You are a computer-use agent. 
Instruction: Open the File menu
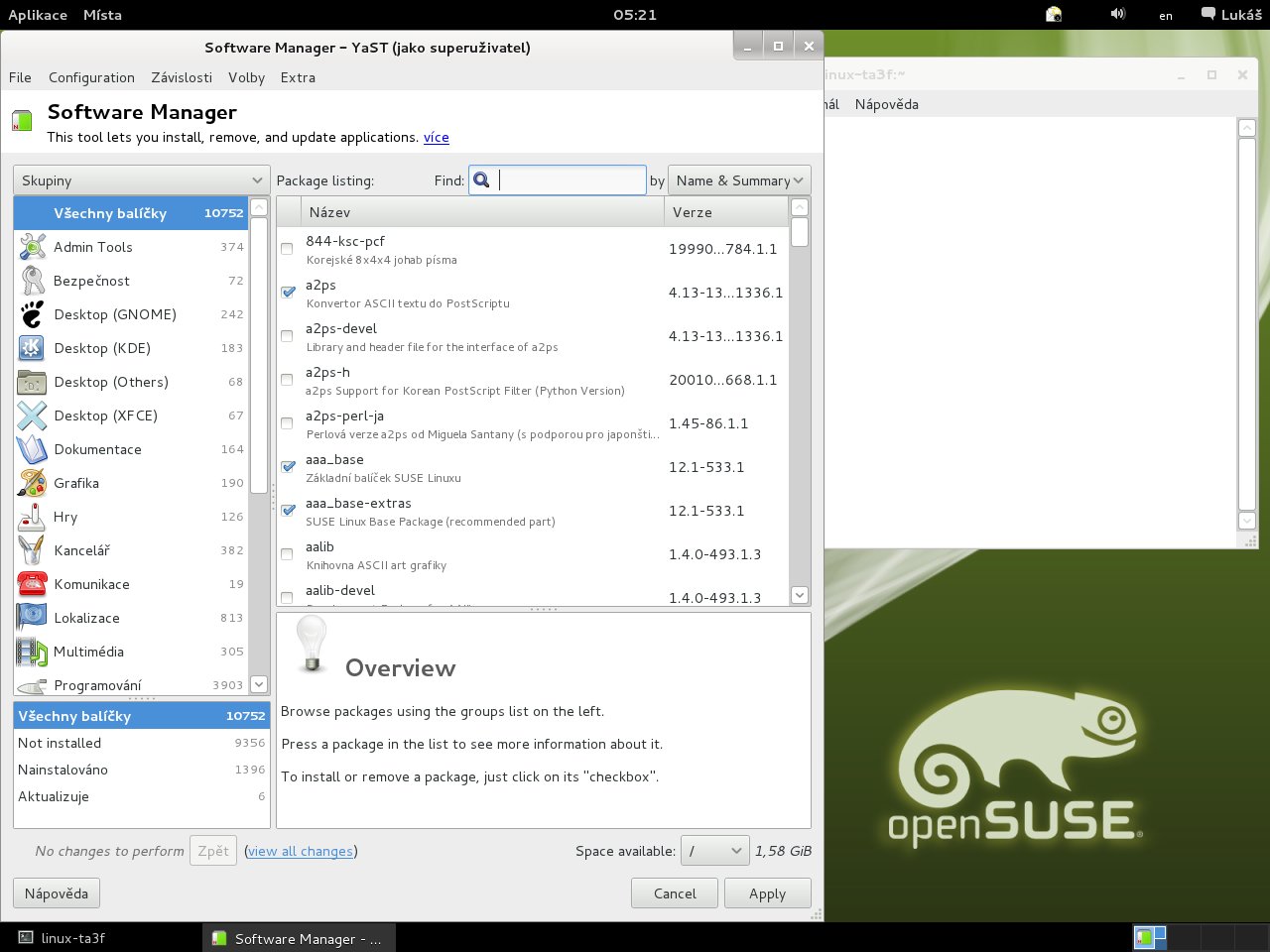[20, 77]
